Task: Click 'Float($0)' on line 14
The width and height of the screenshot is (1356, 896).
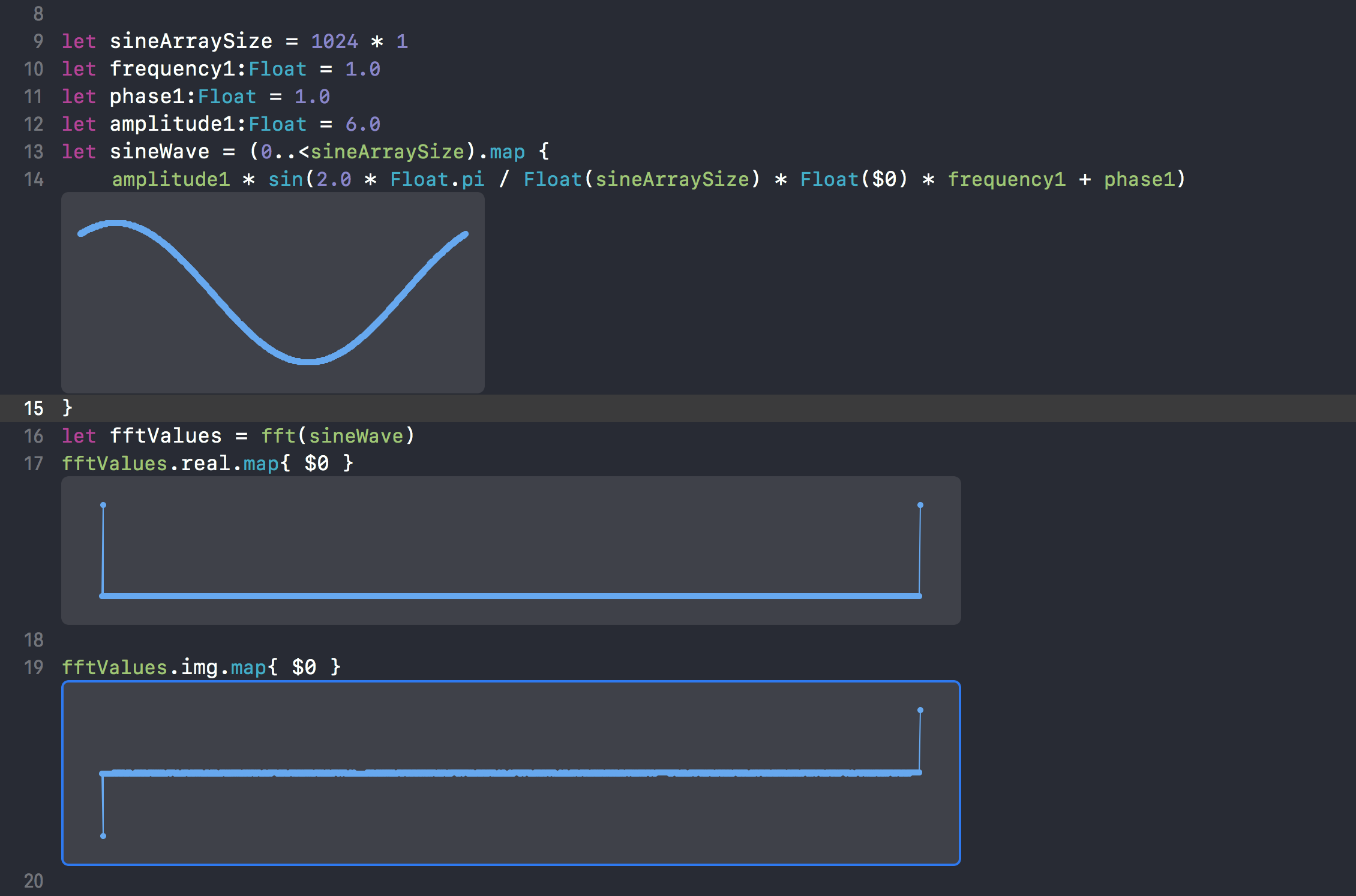Action: coord(854,179)
